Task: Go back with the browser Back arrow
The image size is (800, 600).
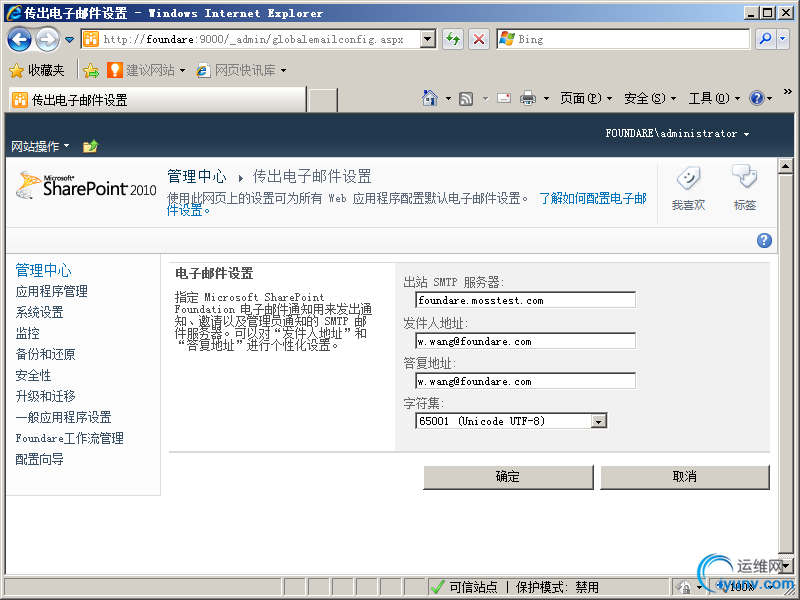Action: pyautogui.click(x=19, y=39)
